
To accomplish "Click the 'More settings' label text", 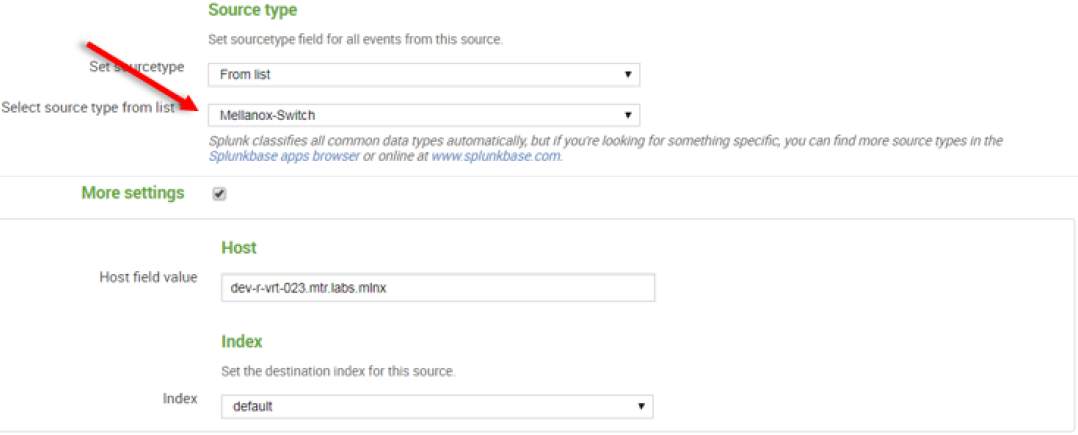I will [x=132, y=193].
